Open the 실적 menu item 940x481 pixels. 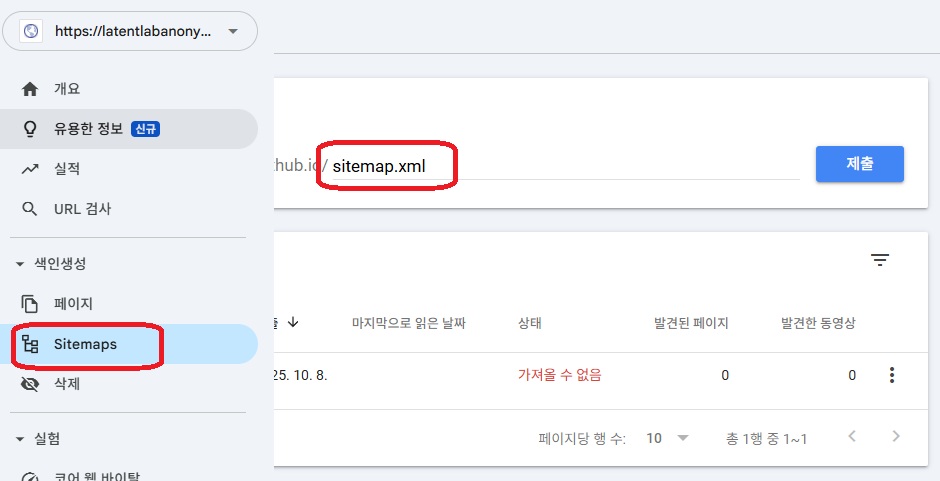pos(66,169)
